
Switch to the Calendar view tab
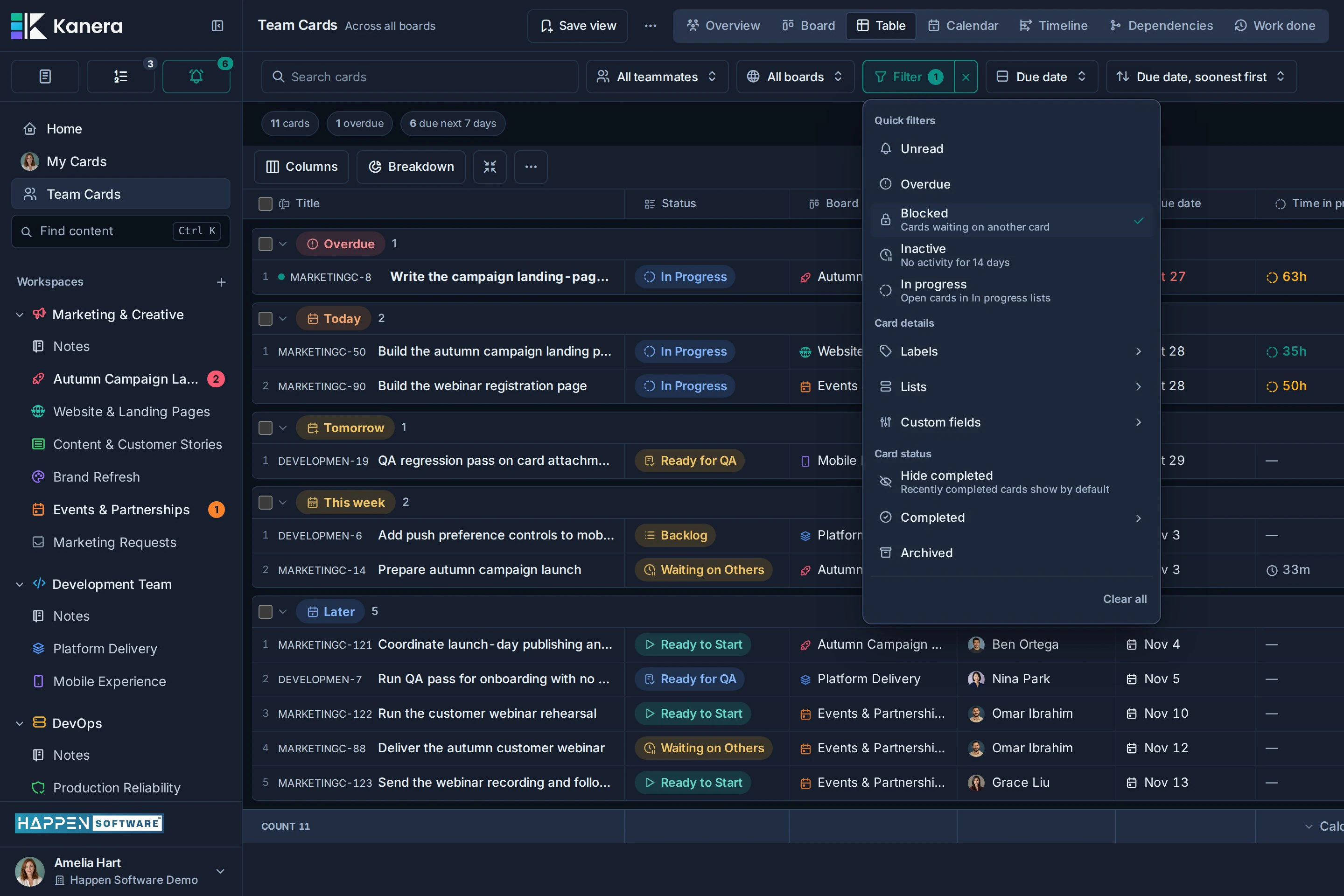[x=963, y=26]
